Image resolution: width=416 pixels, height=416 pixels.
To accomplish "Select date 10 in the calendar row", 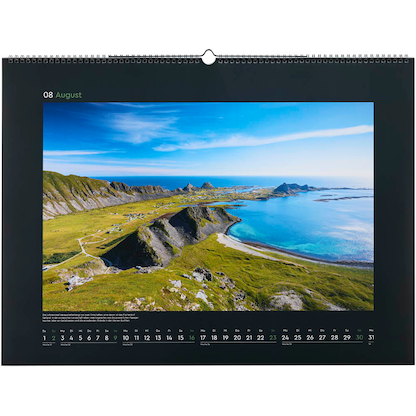I will 126,338.
